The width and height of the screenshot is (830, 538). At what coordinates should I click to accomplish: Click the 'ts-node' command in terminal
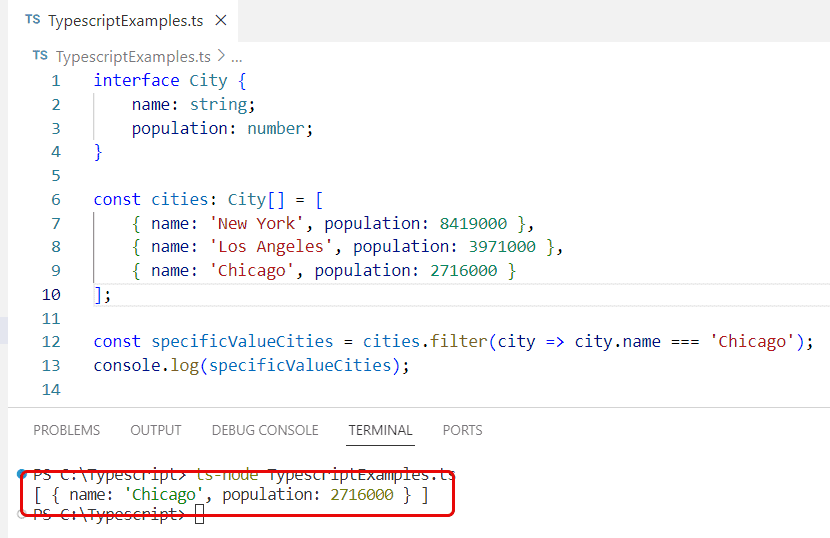(x=227, y=474)
